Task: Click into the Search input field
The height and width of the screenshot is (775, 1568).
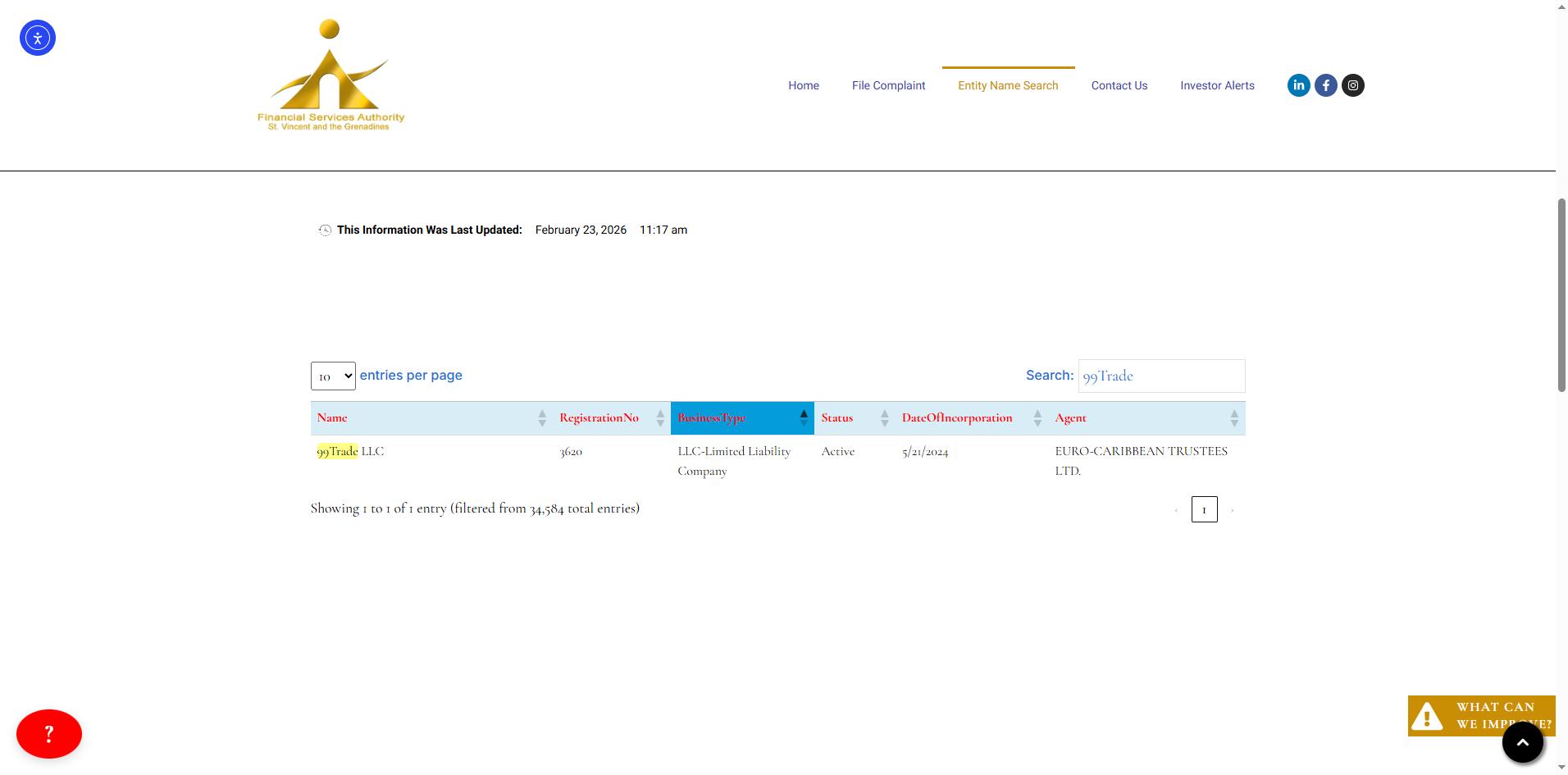Action: pyautogui.click(x=1160, y=376)
